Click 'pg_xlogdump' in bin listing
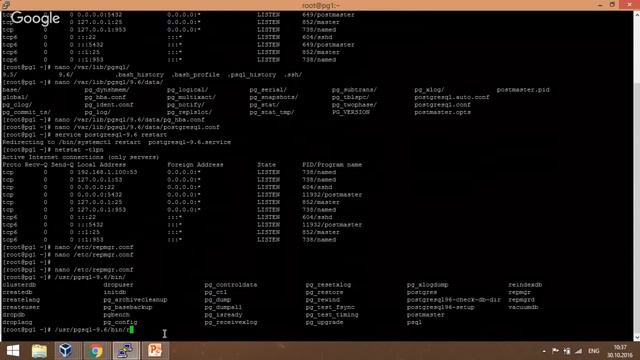The height and width of the screenshot is (360, 640). coord(427,284)
